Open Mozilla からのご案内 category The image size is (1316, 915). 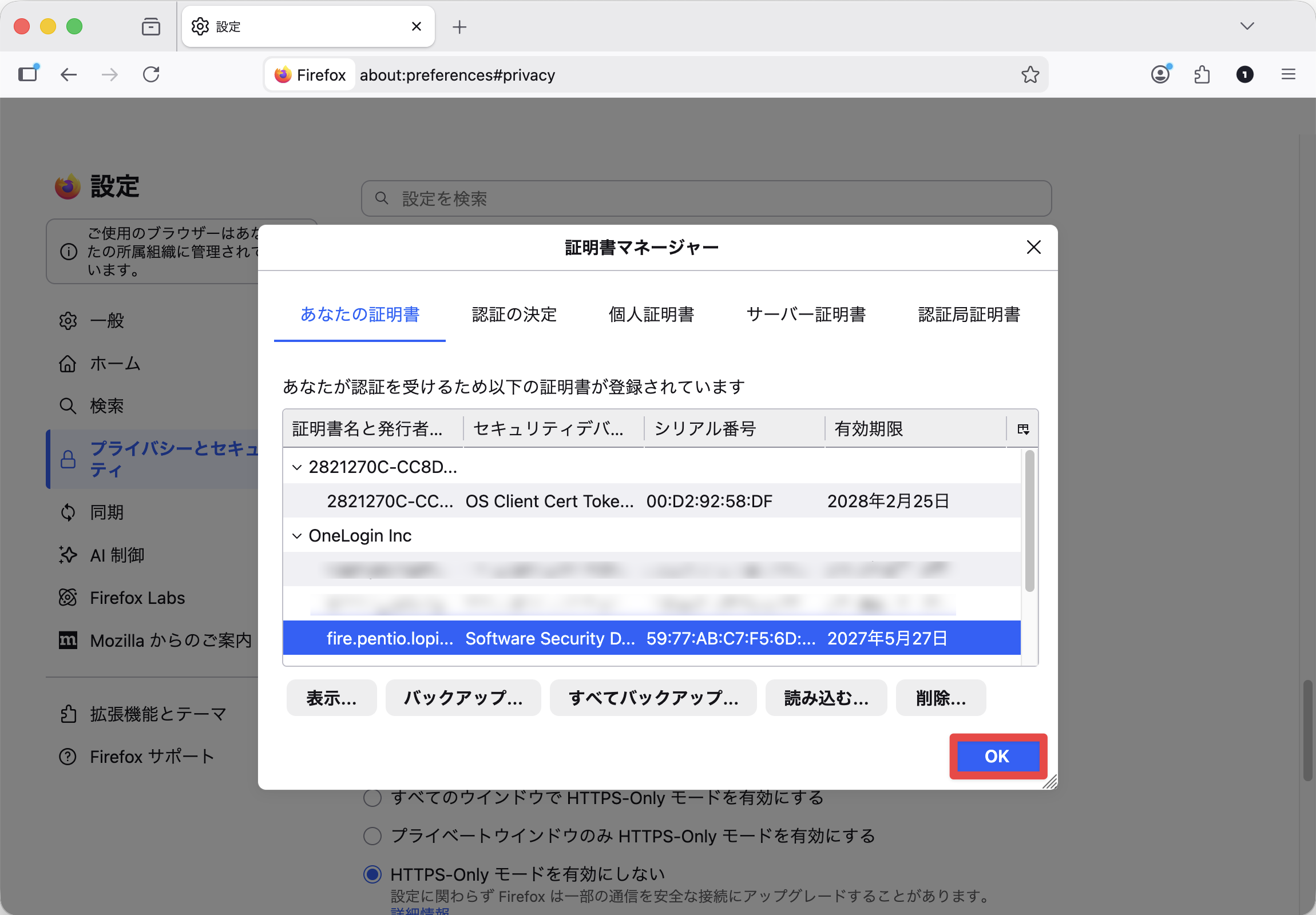(154, 640)
